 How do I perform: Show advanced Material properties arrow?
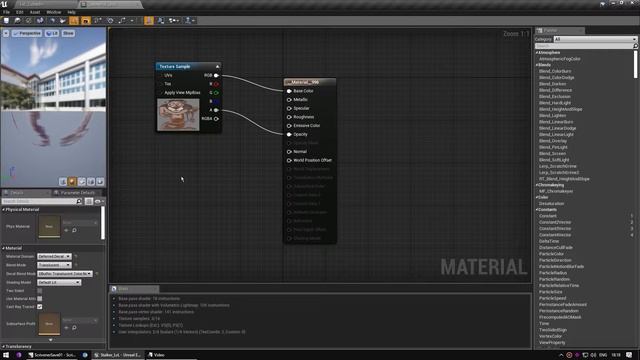tap(51, 340)
